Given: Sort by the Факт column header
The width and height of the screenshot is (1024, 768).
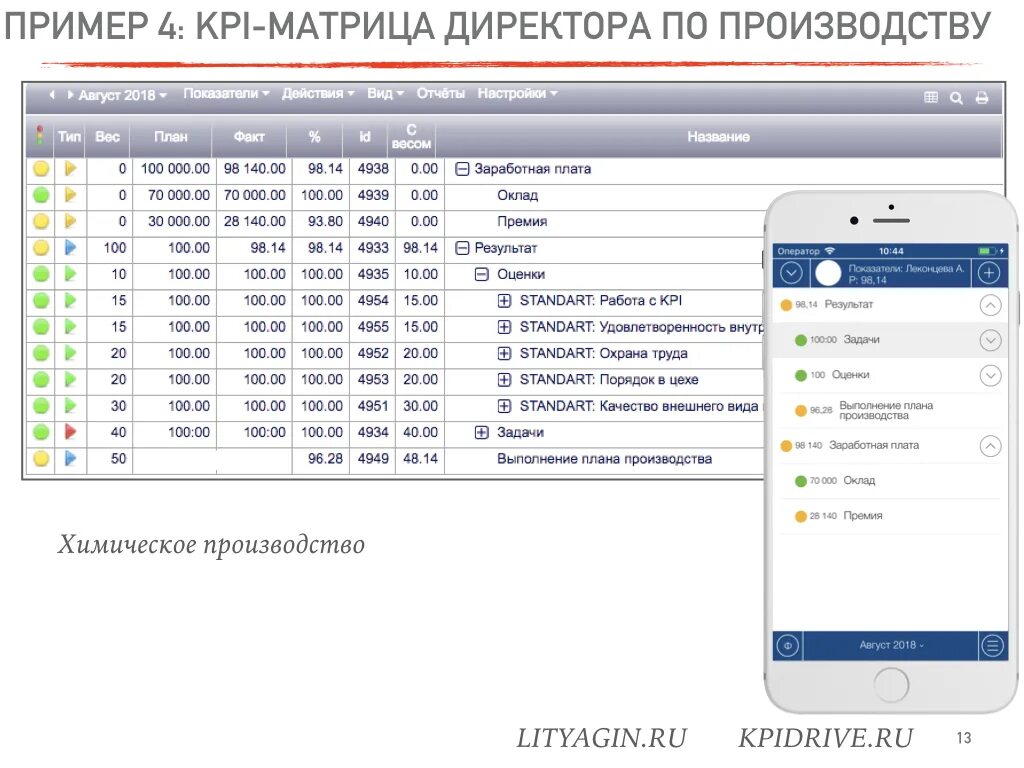Looking at the screenshot, I should tap(249, 136).
